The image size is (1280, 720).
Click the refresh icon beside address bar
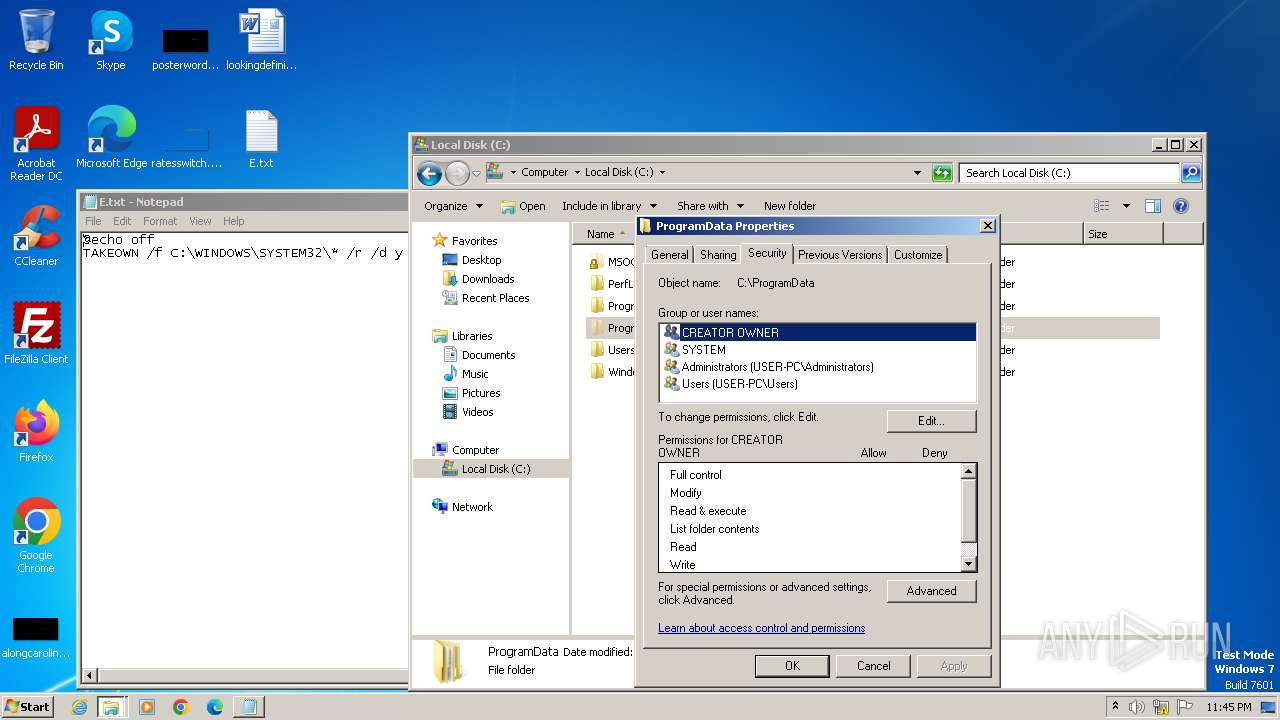(942, 173)
